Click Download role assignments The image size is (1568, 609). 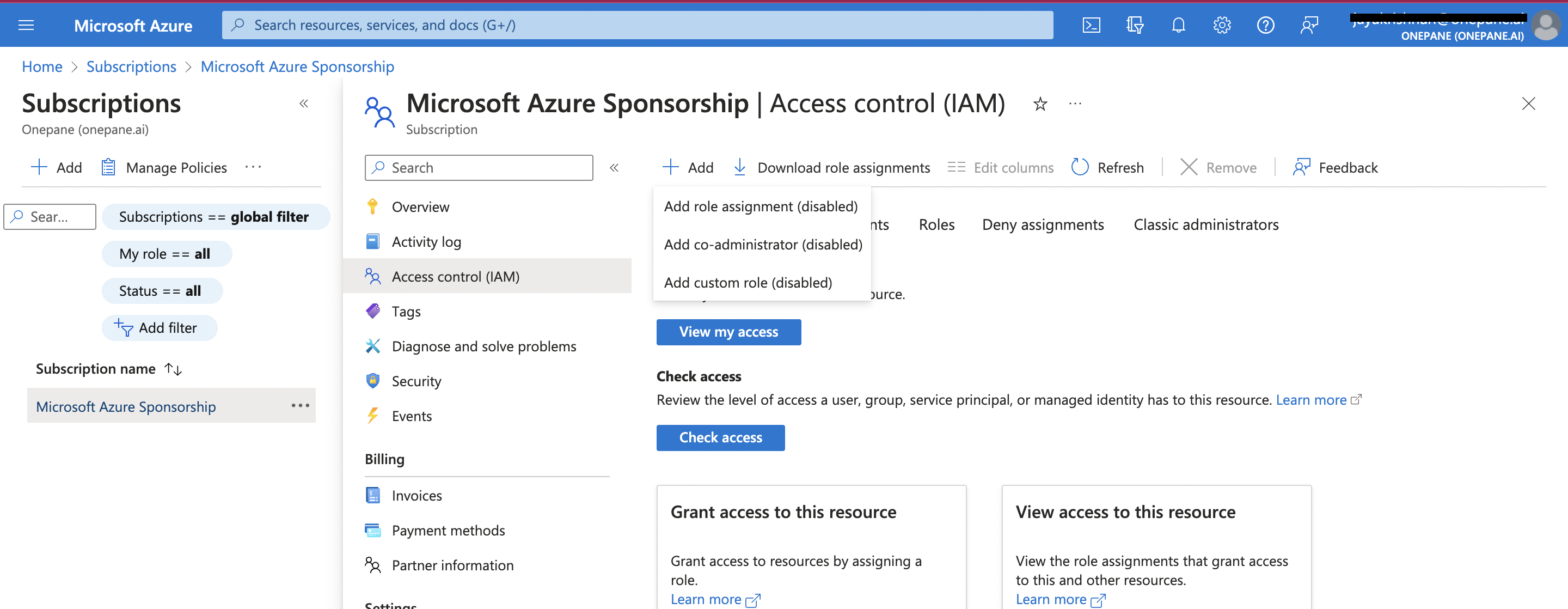point(831,167)
